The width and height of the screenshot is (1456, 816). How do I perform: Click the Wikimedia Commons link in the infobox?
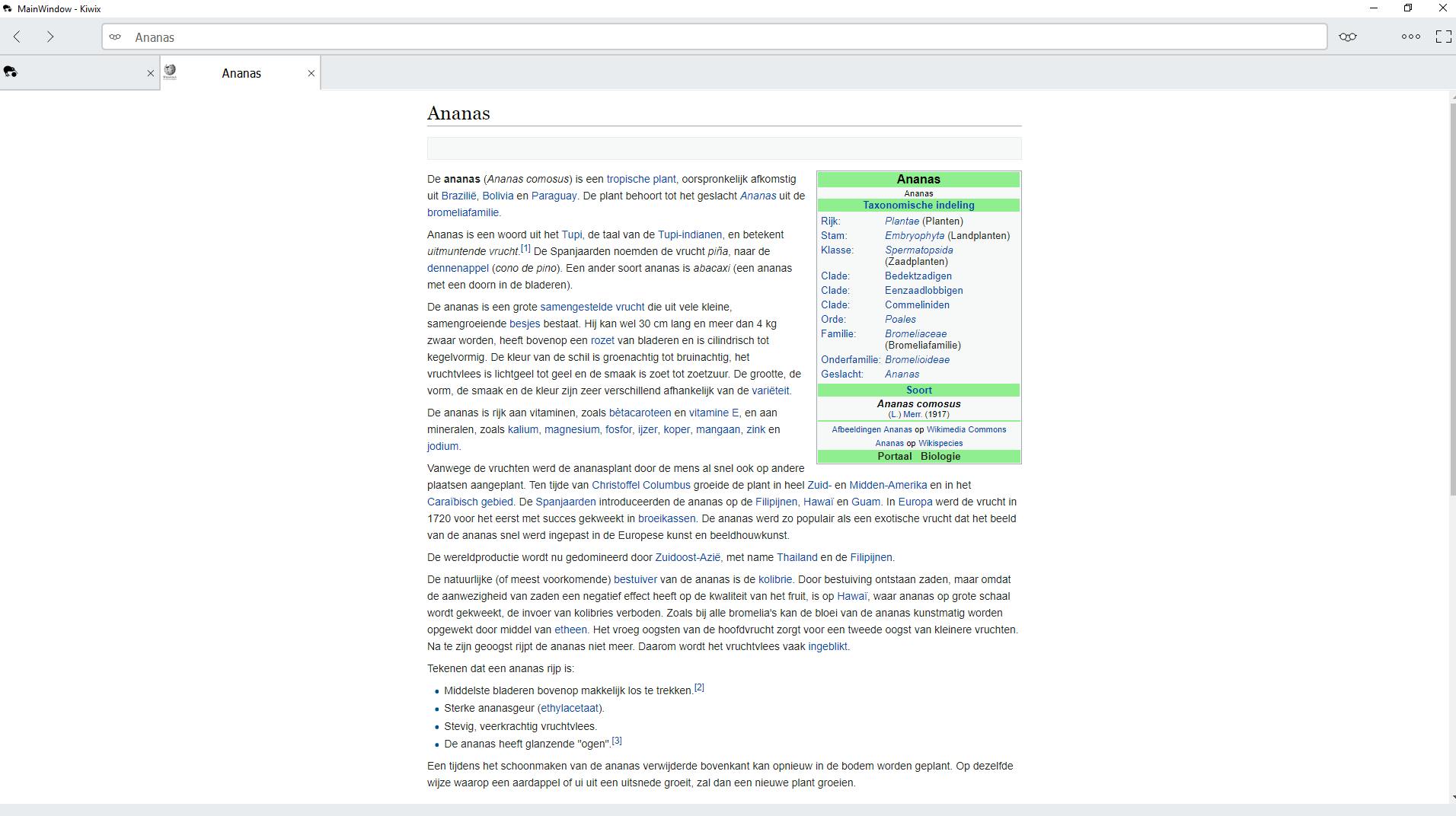(966, 429)
